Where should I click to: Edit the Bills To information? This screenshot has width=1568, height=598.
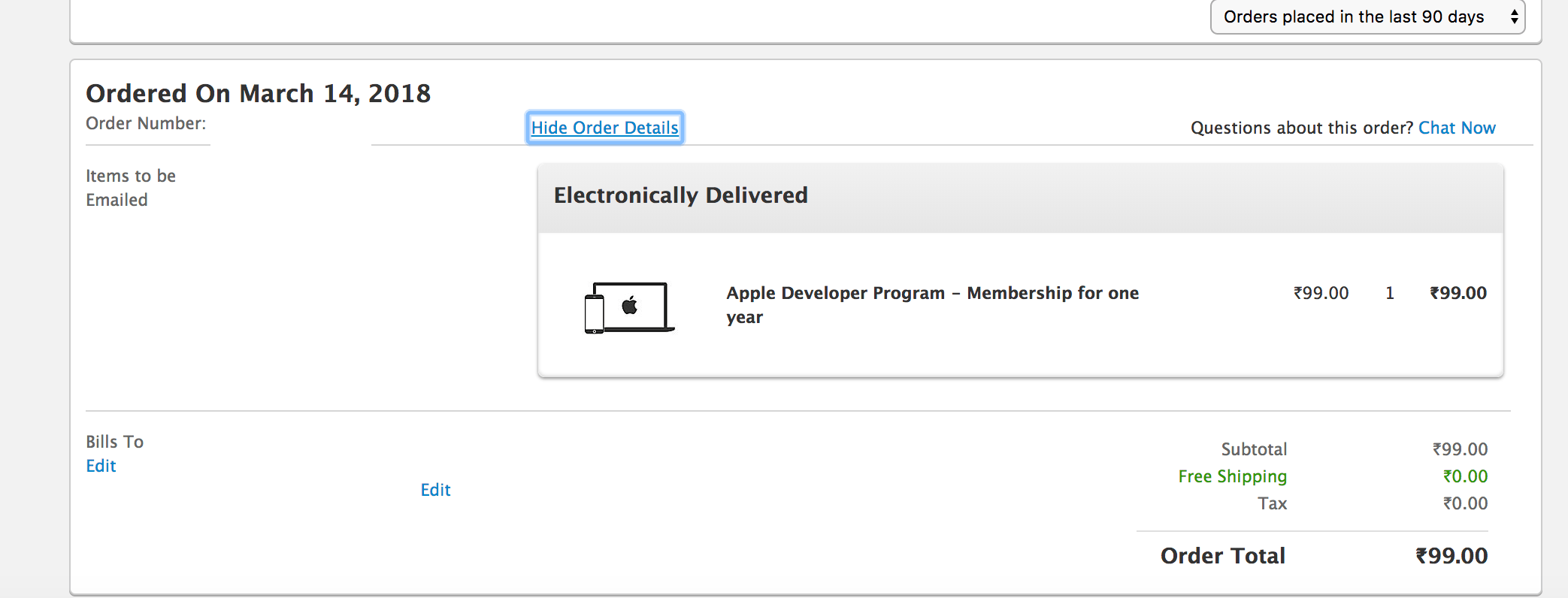(x=101, y=466)
